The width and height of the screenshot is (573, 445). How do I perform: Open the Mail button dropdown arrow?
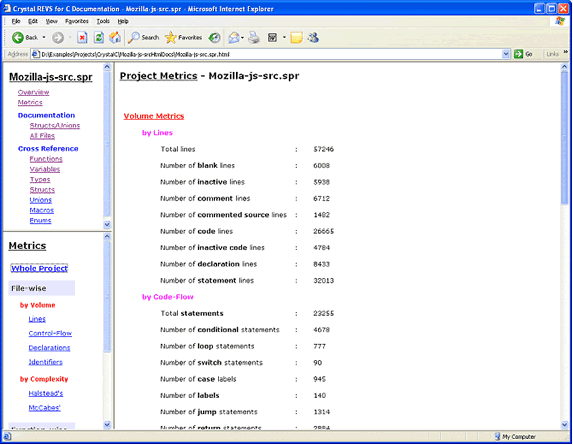242,37
